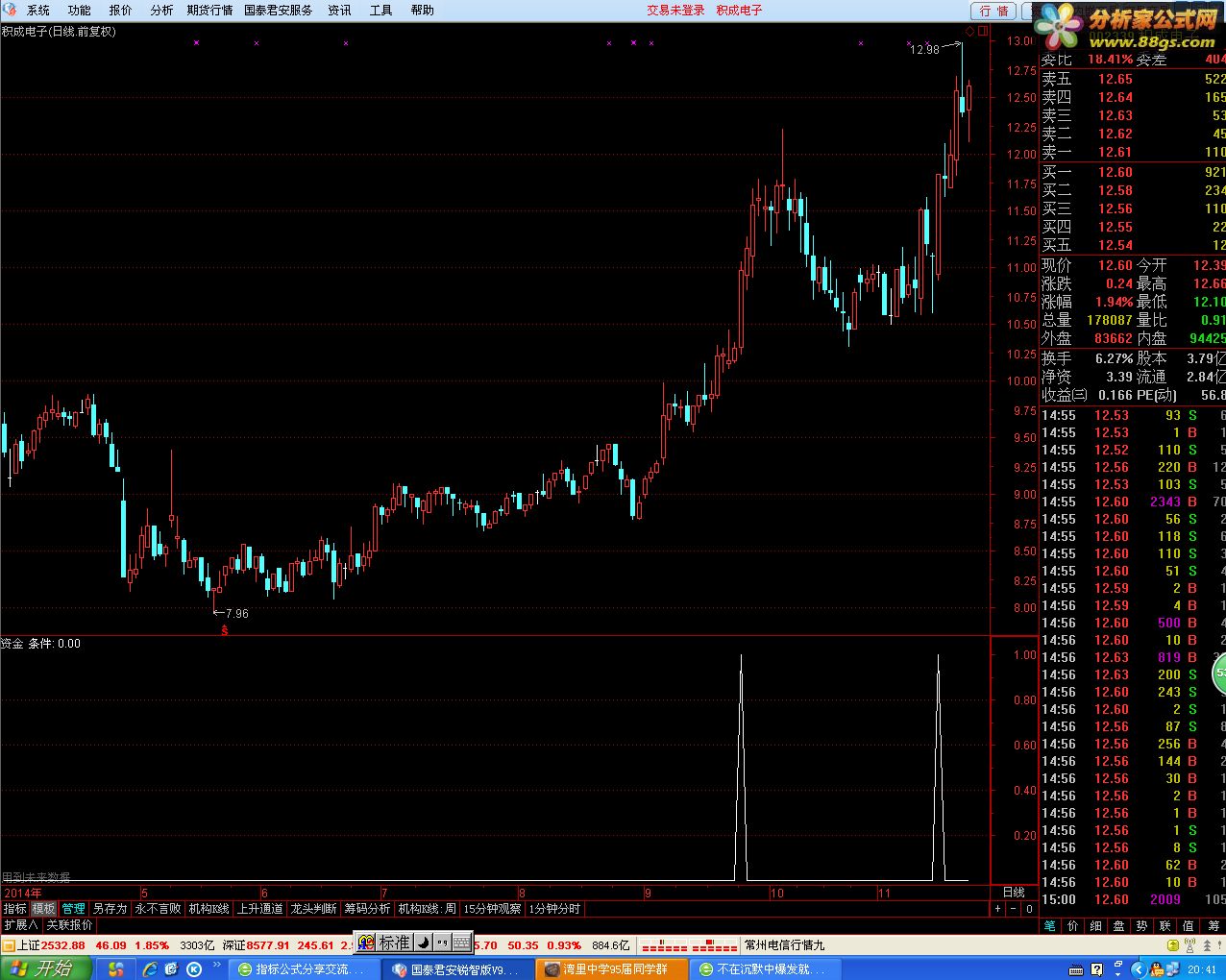
Task: Click the QQ penguin tray icon
Action: 1157,968
